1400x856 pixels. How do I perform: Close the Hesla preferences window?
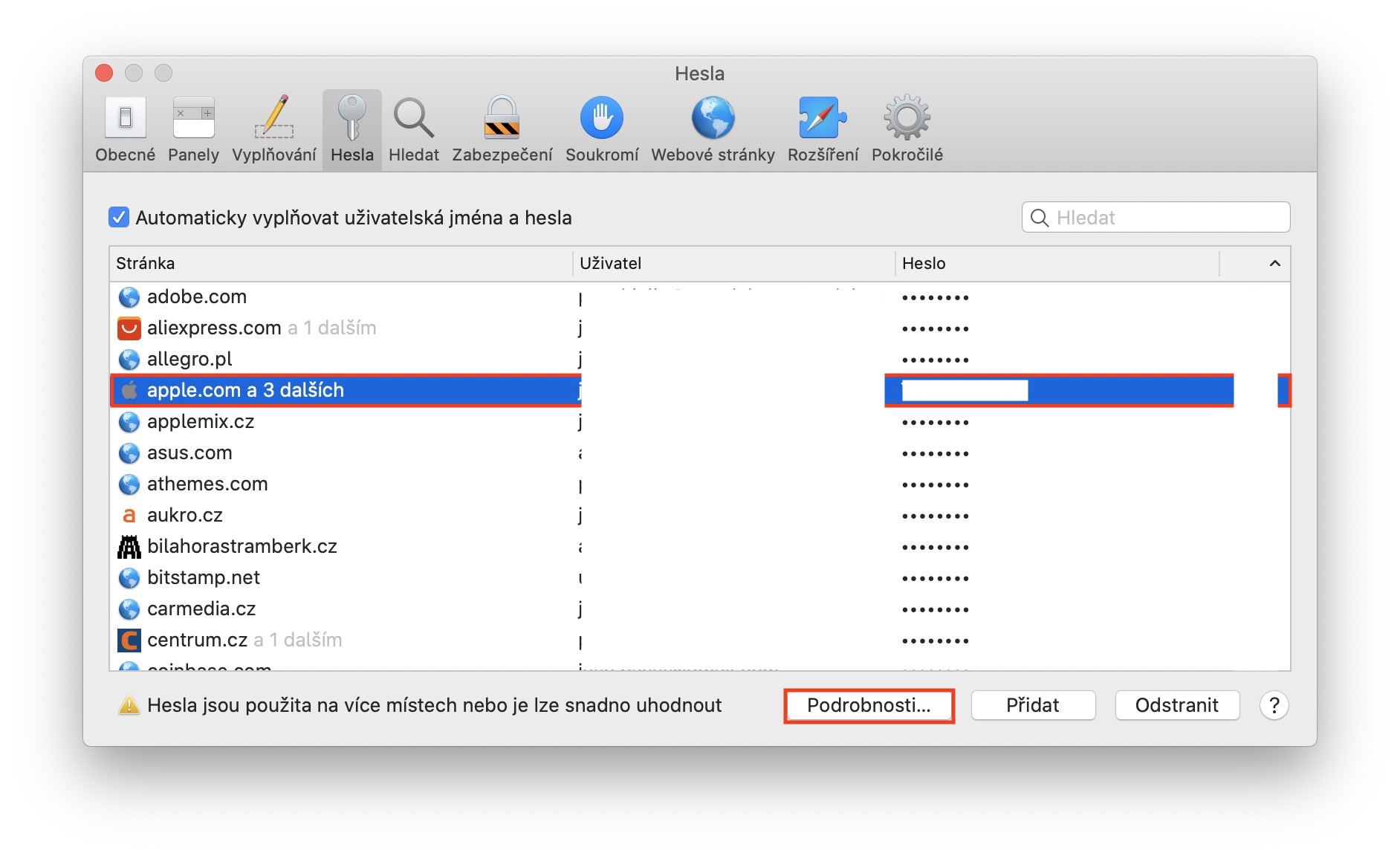click(x=104, y=73)
